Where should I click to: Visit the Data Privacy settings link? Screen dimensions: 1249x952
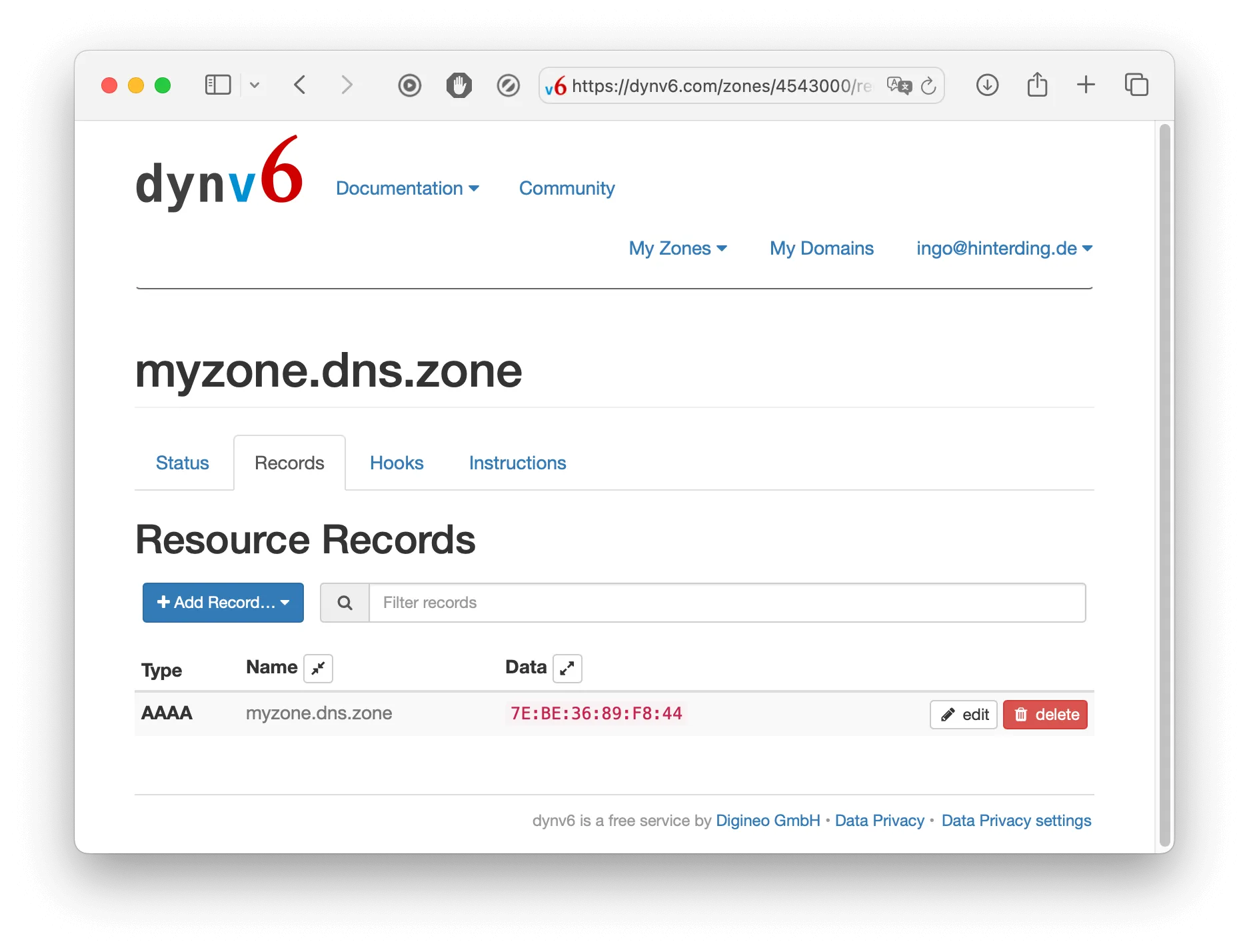click(1016, 821)
